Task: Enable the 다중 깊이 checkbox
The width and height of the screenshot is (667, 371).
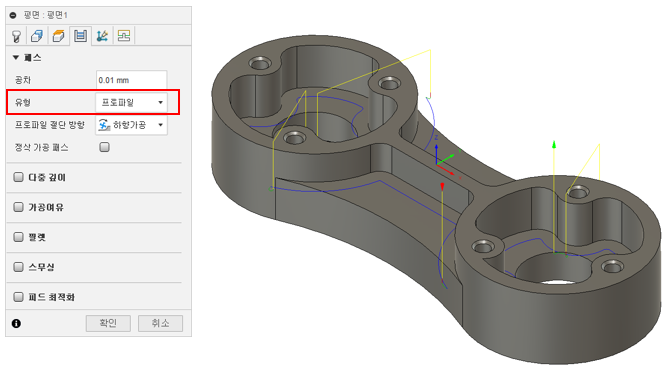Action: (x=18, y=177)
